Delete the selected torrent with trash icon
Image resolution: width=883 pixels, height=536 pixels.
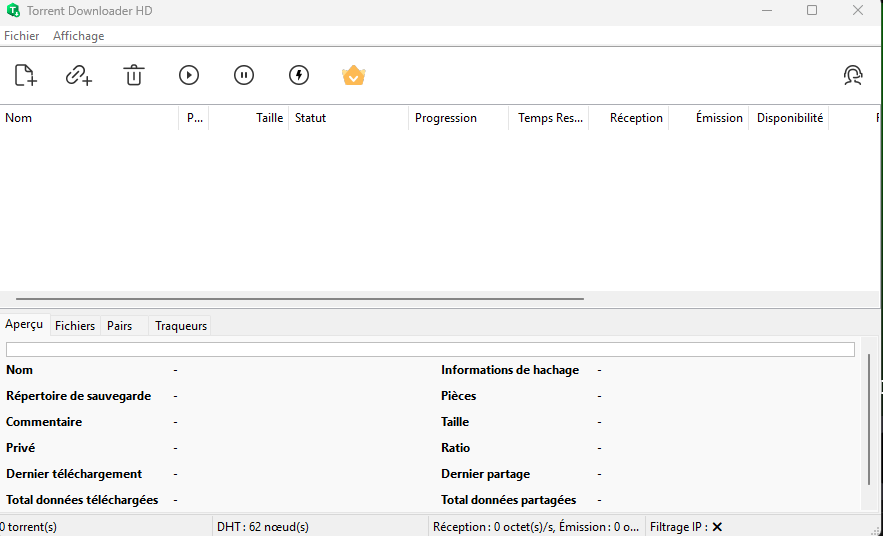[x=133, y=75]
